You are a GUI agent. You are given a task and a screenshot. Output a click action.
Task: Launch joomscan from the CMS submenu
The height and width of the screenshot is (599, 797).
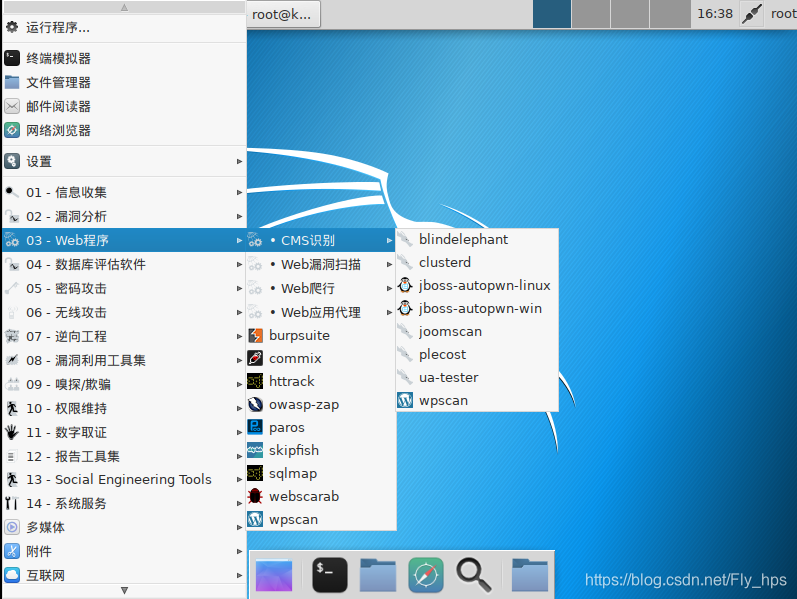point(477,332)
